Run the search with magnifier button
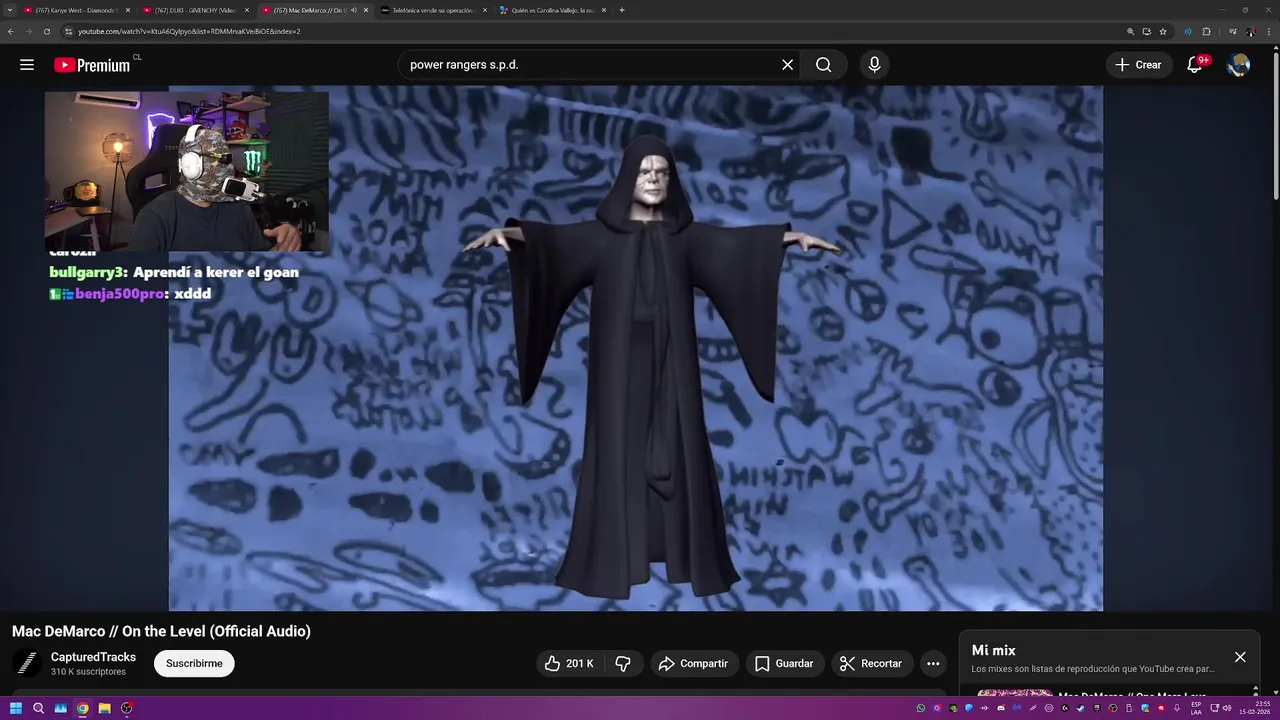Image resolution: width=1280 pixels, height=720 pixels. click(x=823, y=65)
